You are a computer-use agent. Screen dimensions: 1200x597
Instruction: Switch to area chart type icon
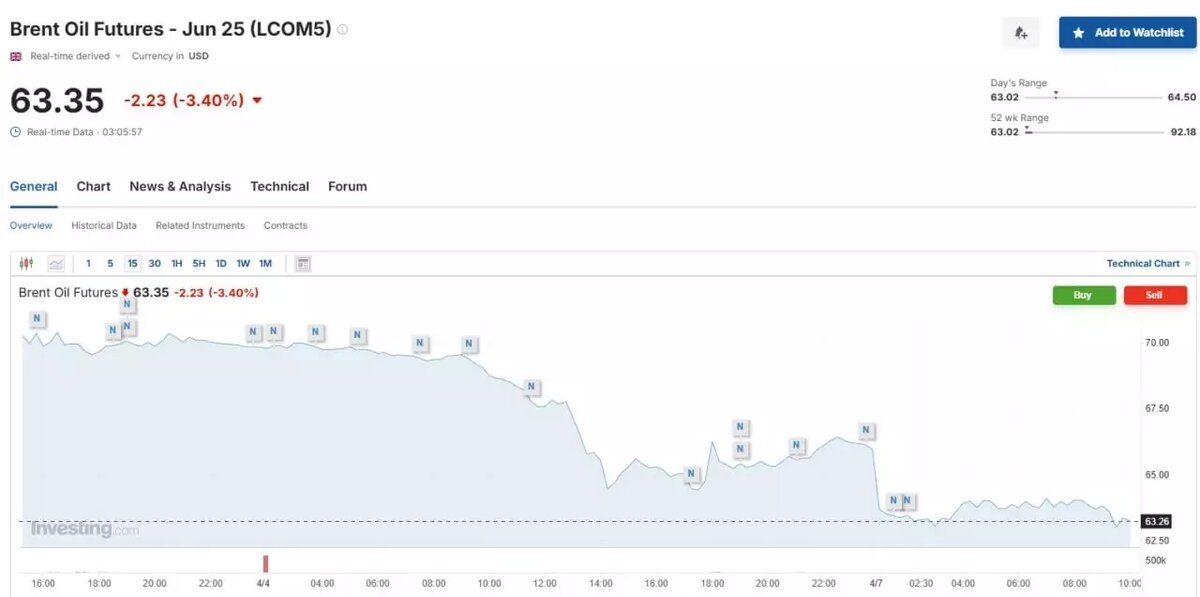(56, 264)
